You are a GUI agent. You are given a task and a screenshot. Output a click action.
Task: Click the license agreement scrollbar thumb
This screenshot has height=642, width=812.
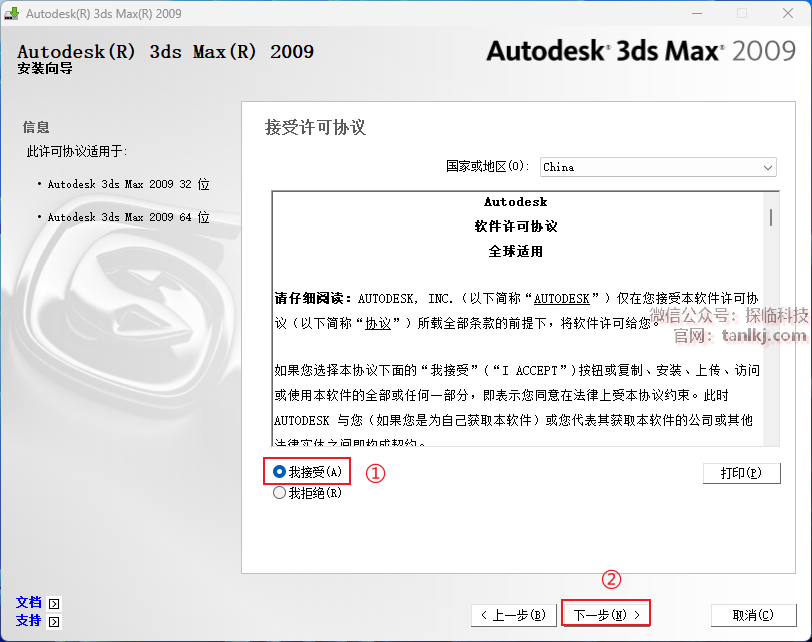[x=771, y=217]
